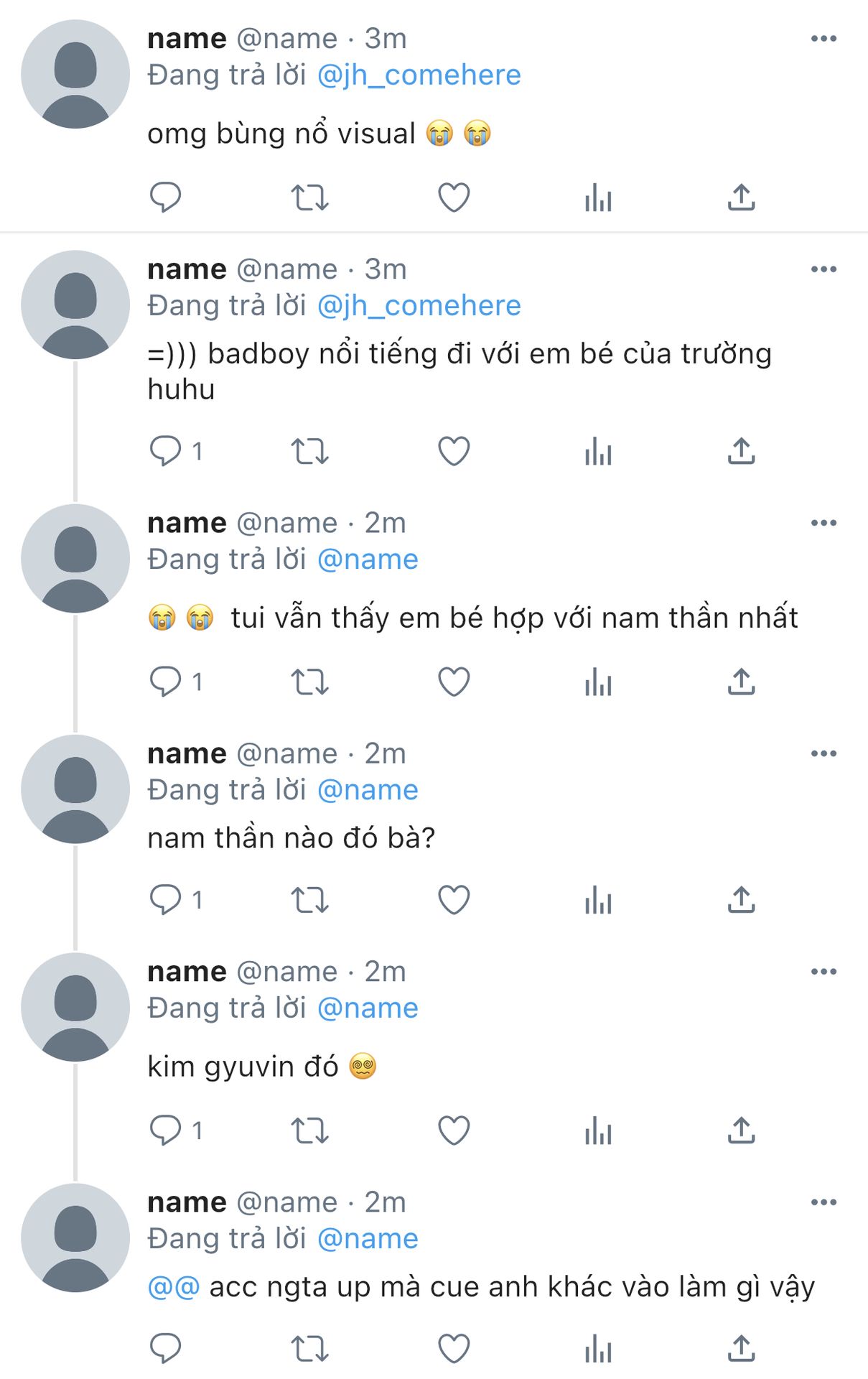Like the 'omg bùng nổ visual' tweet

(x=454, y=197)
